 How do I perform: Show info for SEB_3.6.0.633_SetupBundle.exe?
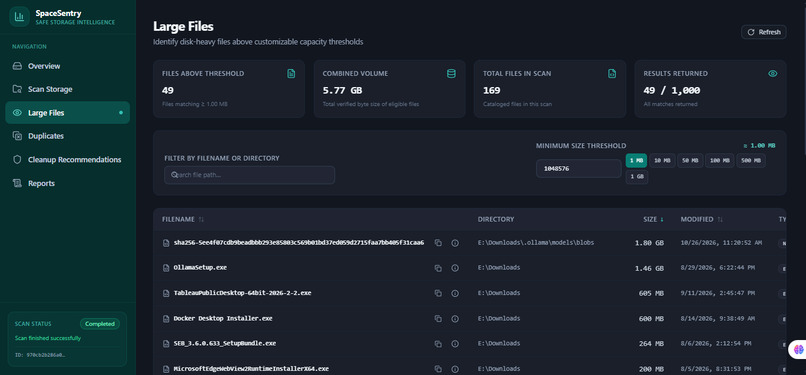click(455, 344)
